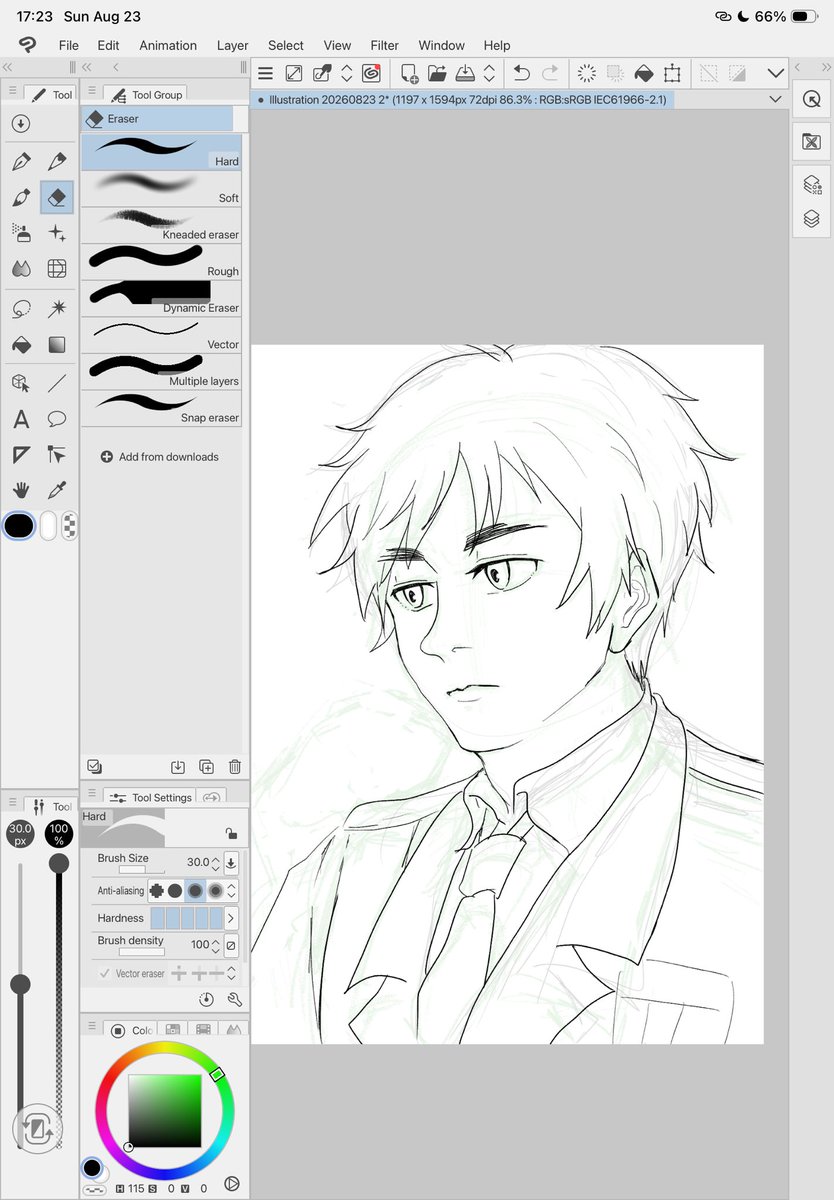This screenshot has width=834, height=1200.
Task: Choose the no anti-aliasing option
Action: coord(157,890)
